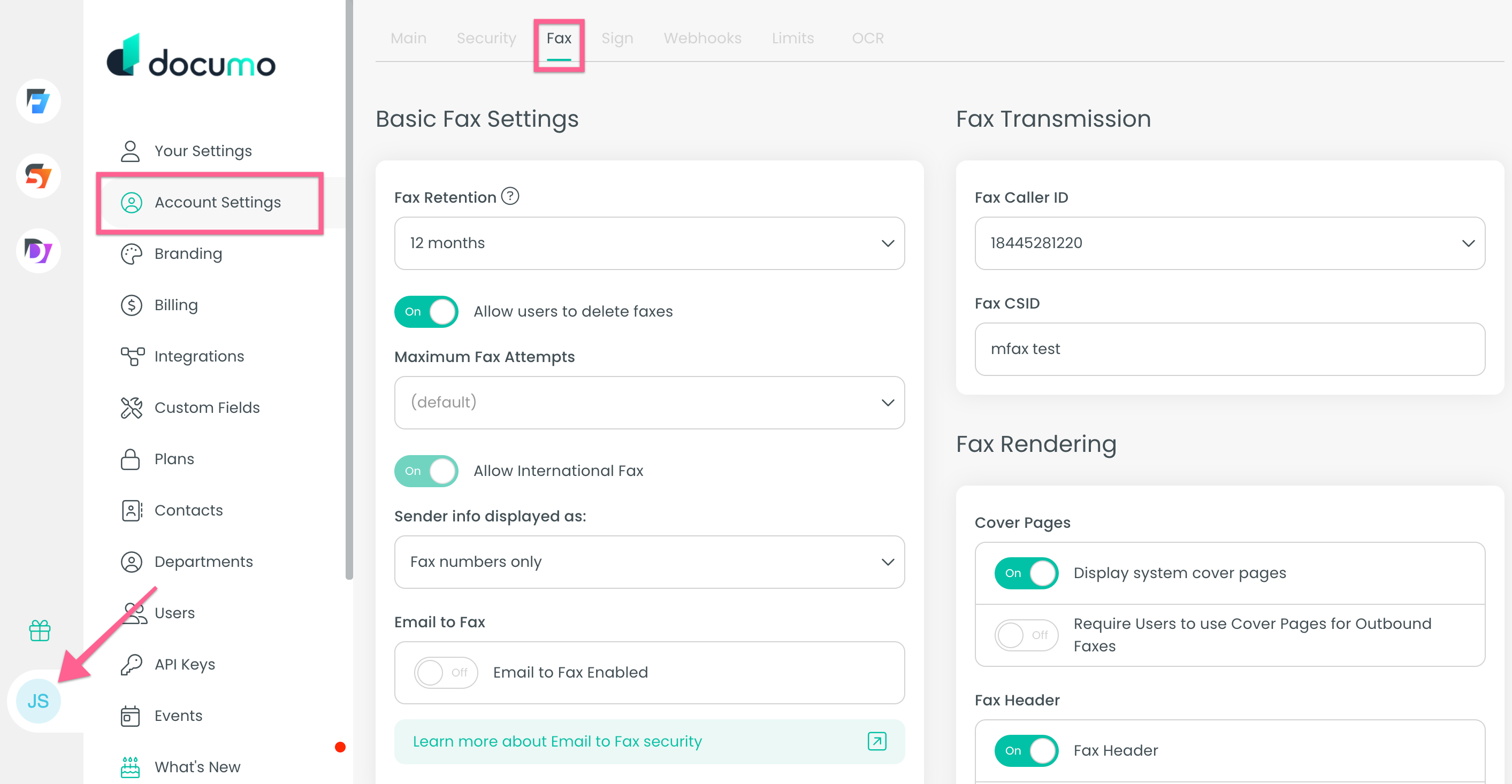Click Learn more about Email to Fax security

click(x=557, y=741)
